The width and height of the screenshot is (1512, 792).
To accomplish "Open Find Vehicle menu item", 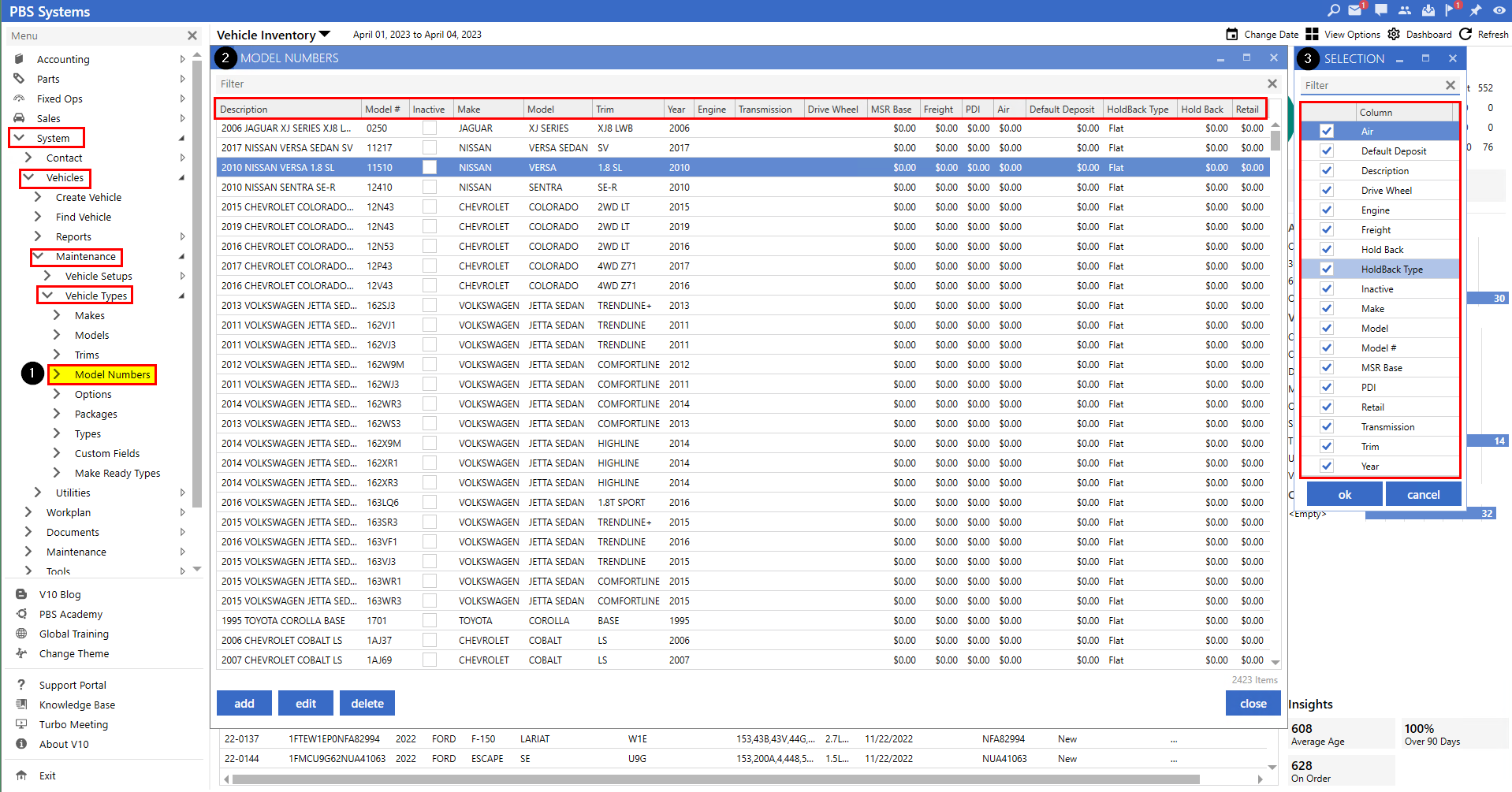I will coord(84,217).
